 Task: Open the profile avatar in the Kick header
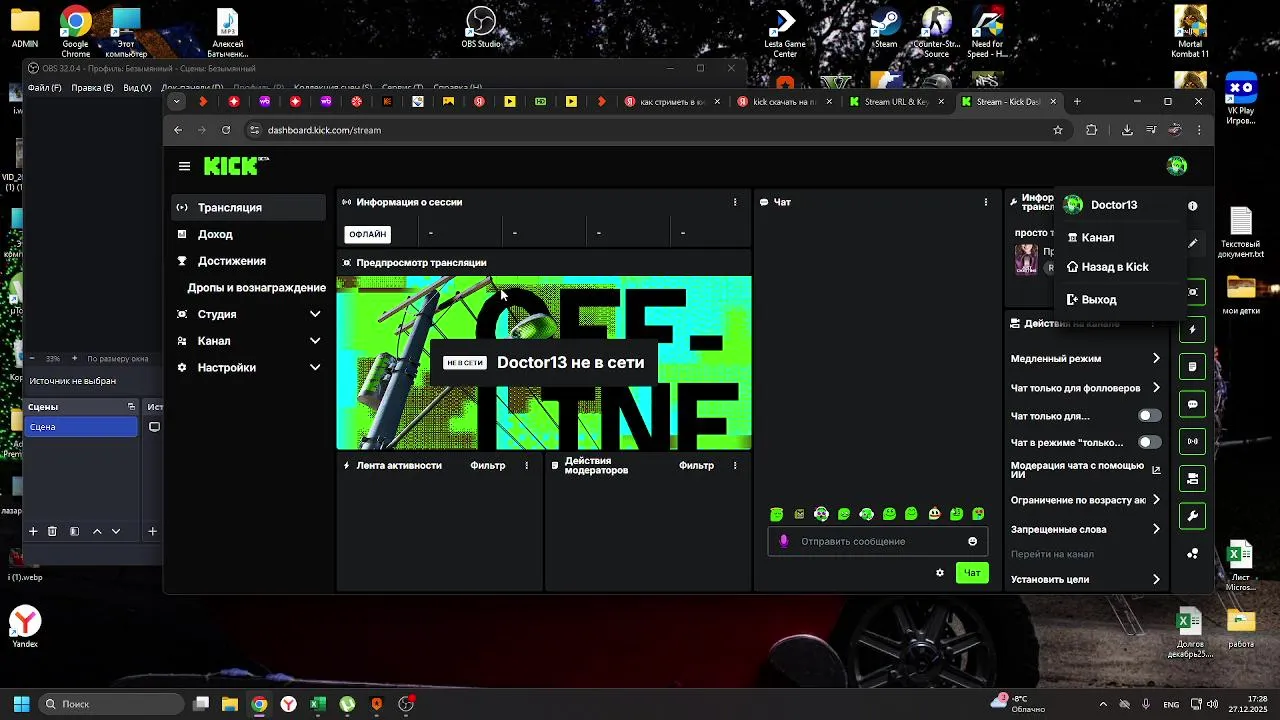(1177, 166)
